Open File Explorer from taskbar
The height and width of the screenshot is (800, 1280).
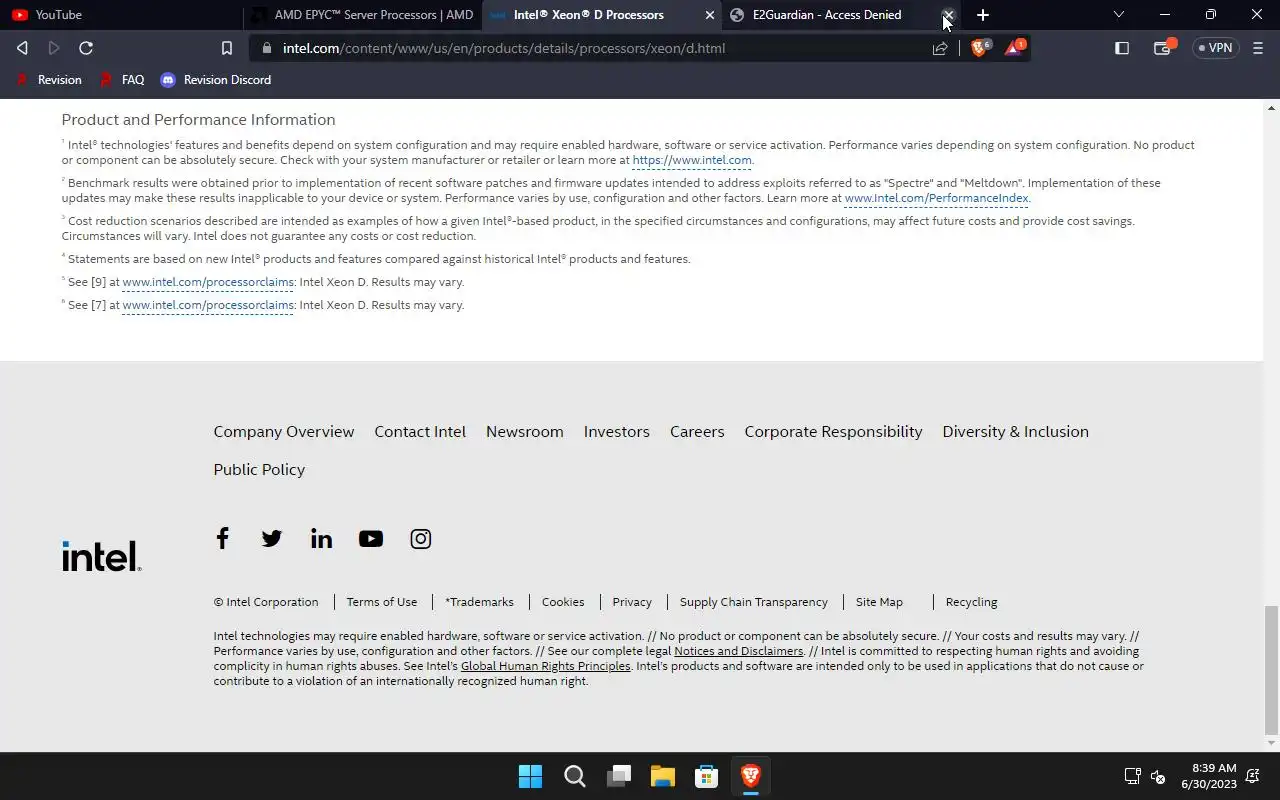point(663,776)
